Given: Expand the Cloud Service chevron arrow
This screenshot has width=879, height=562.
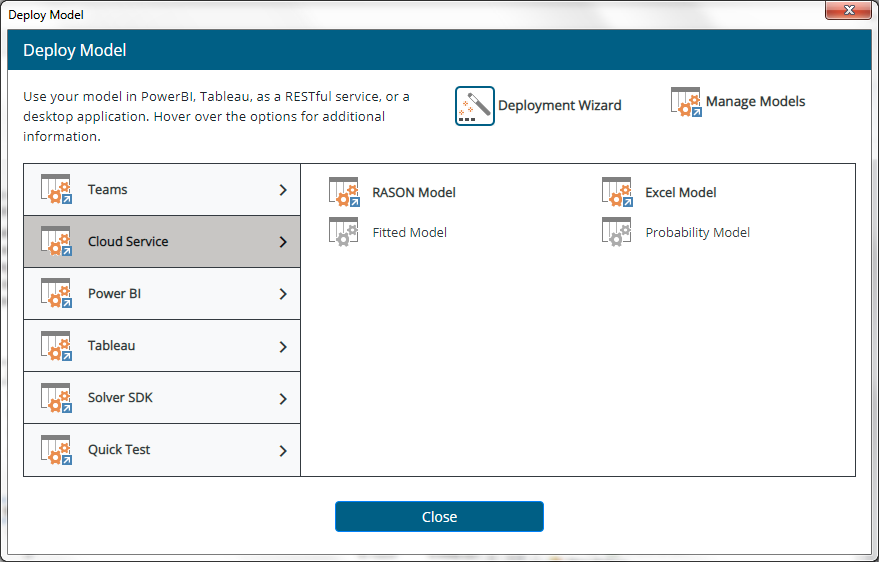Looking at the screenshot, I should (x=283, y=242).
